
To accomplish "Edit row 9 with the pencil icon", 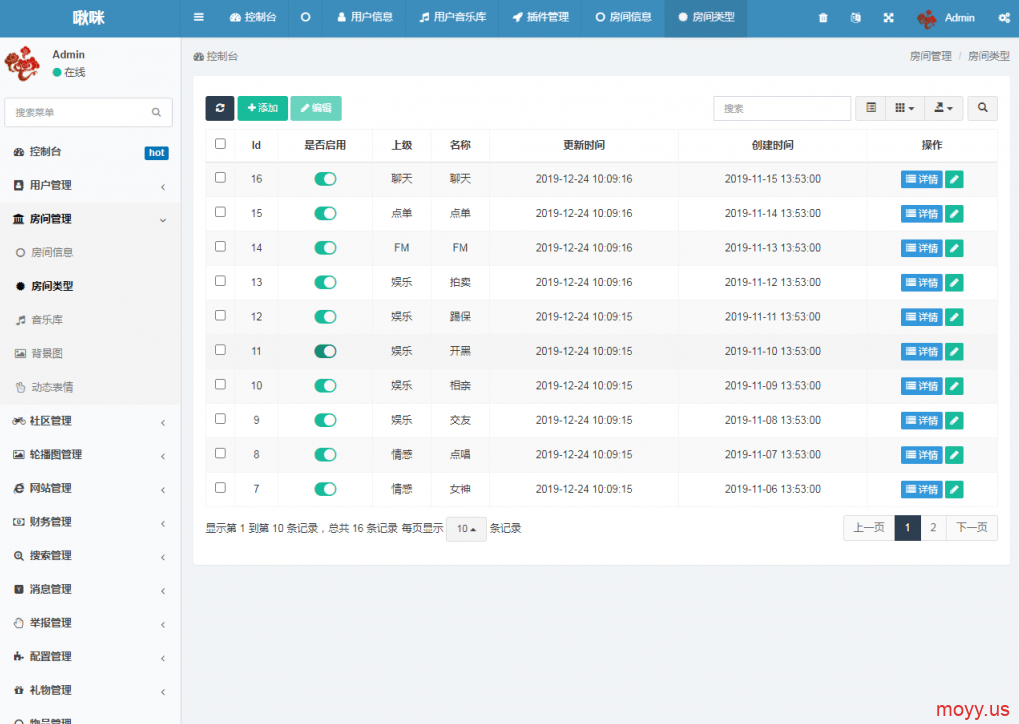I will (954, 420).
